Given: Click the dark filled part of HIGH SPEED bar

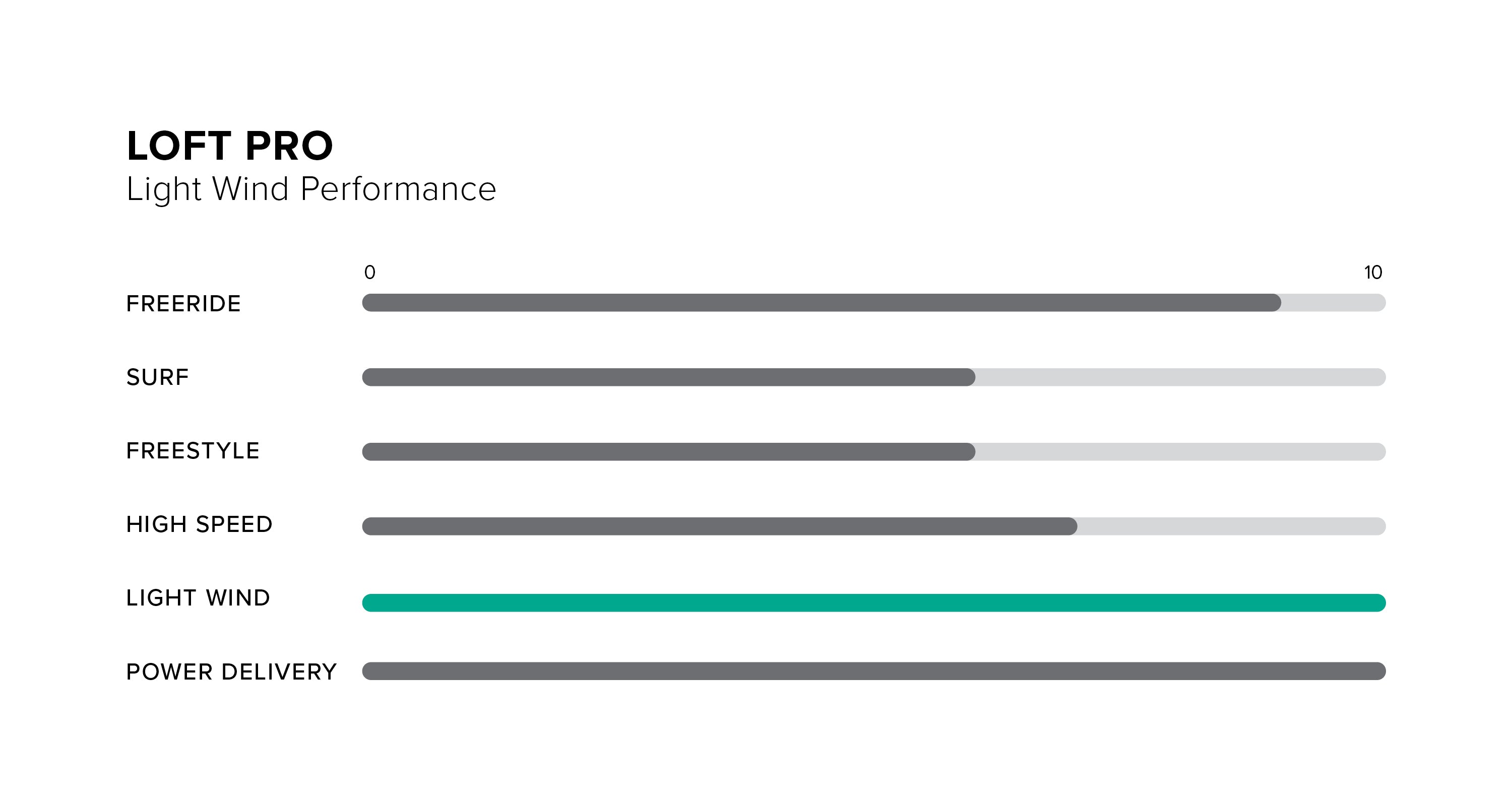Looking at the screenshot, I should pos(719,526).
